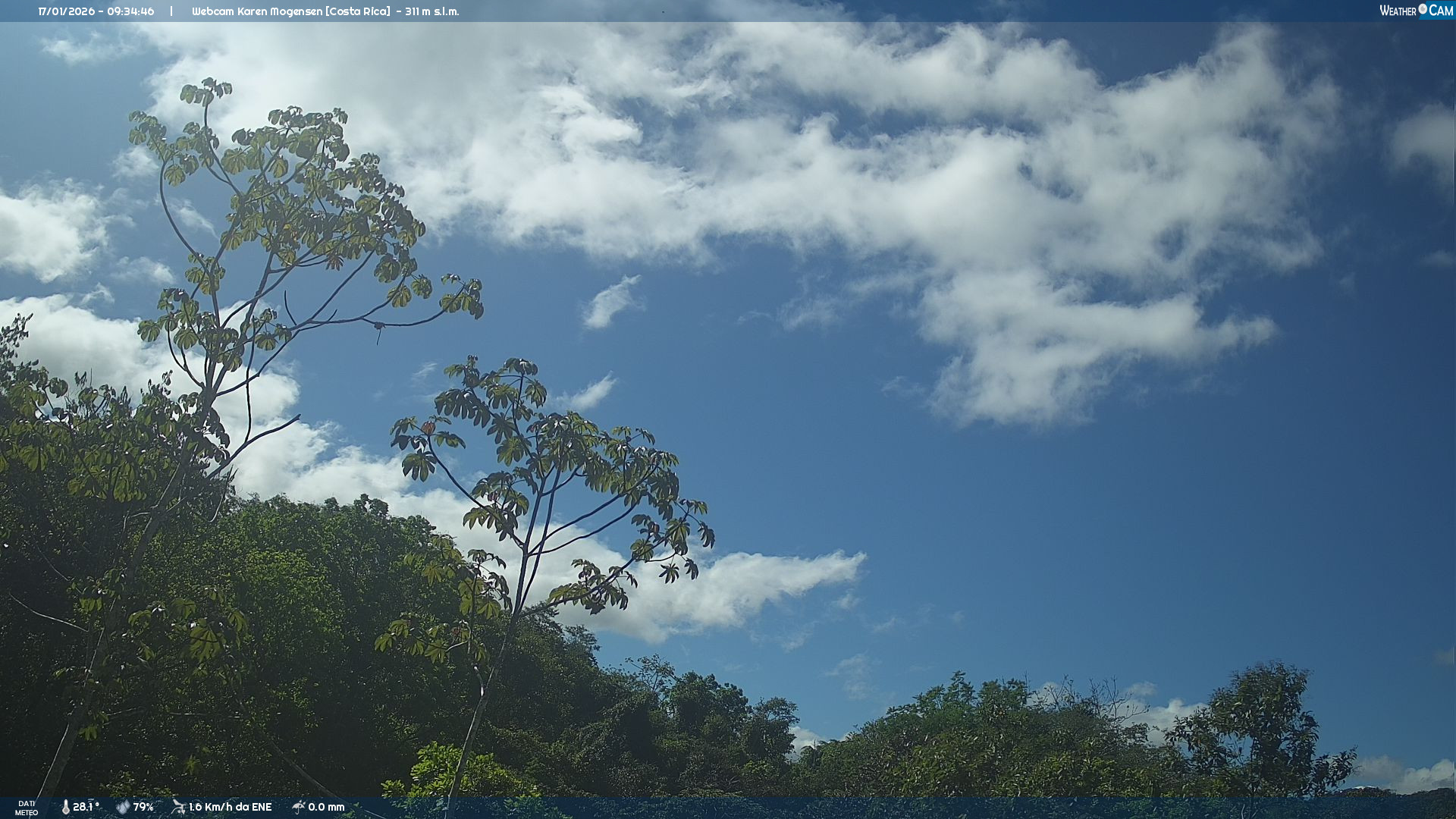Click the 17/01/2026 date stamp
Viewport: 1456px width, 819px height.
[66, 11]
